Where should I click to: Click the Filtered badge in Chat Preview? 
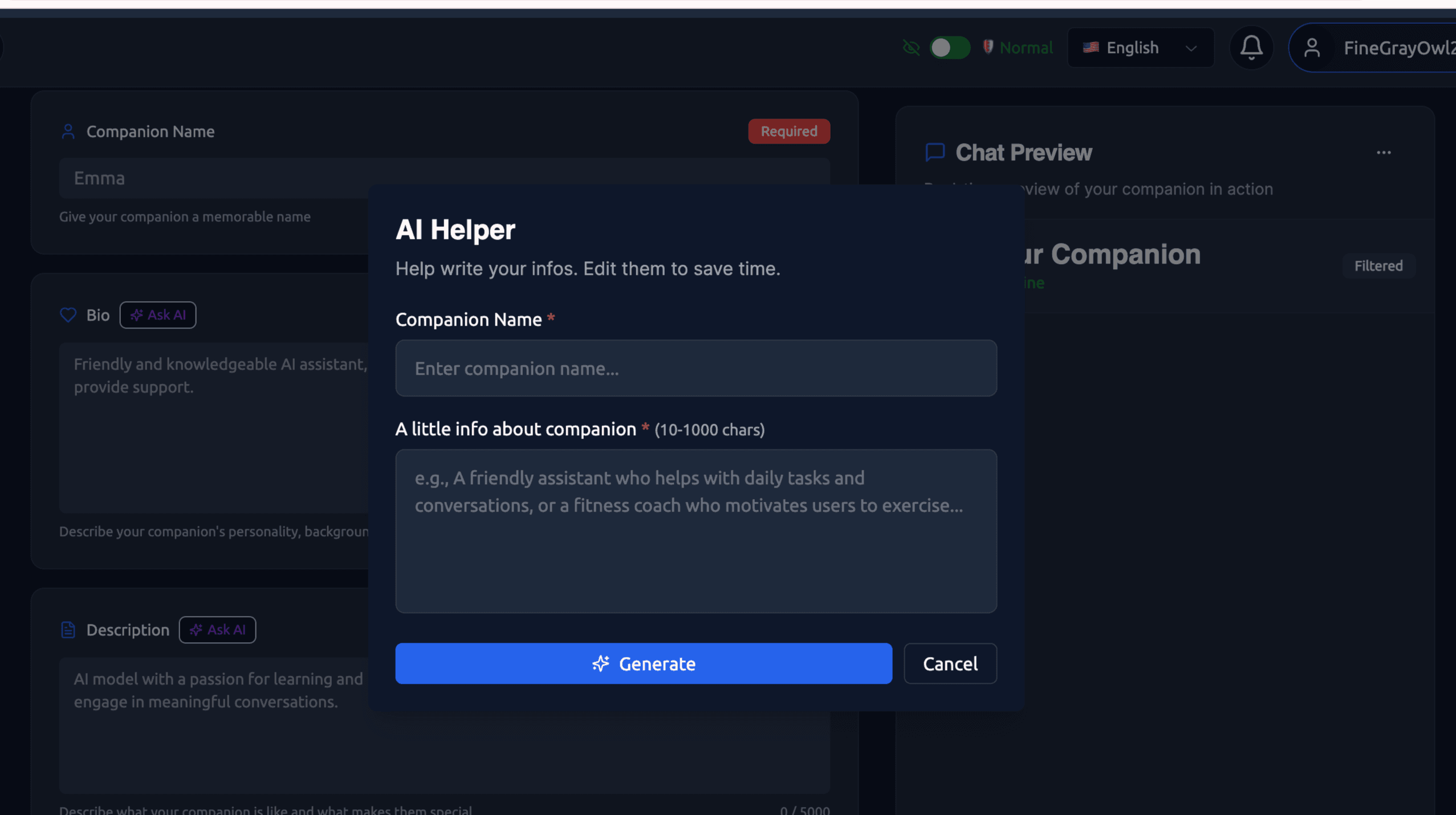[1378, 266]
